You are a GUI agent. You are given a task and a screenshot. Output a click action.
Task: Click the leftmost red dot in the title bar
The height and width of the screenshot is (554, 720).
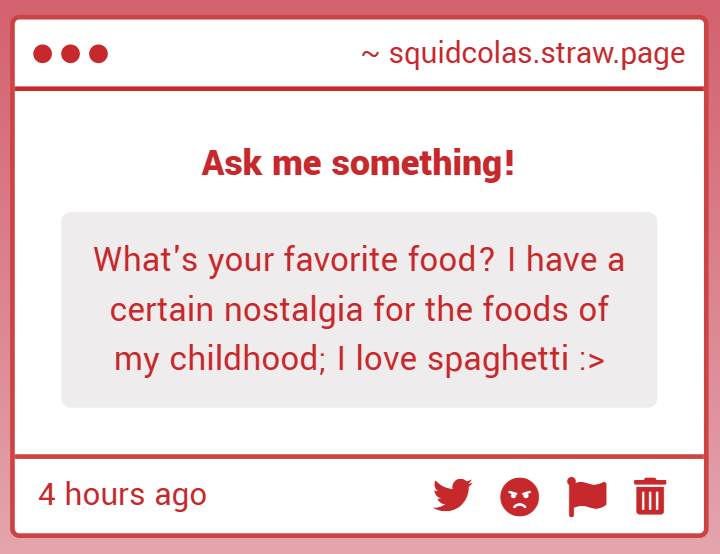click(x=43, y=54)
